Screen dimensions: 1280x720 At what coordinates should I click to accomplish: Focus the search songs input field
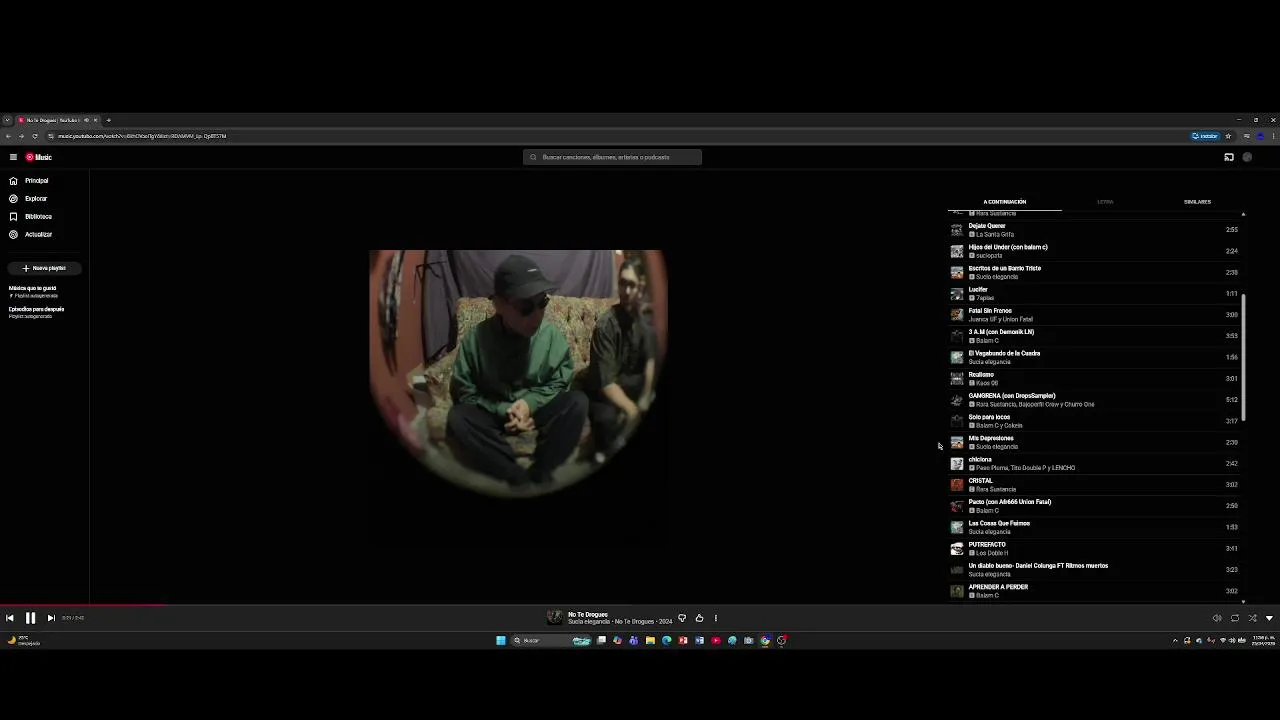tap(612, 157)
